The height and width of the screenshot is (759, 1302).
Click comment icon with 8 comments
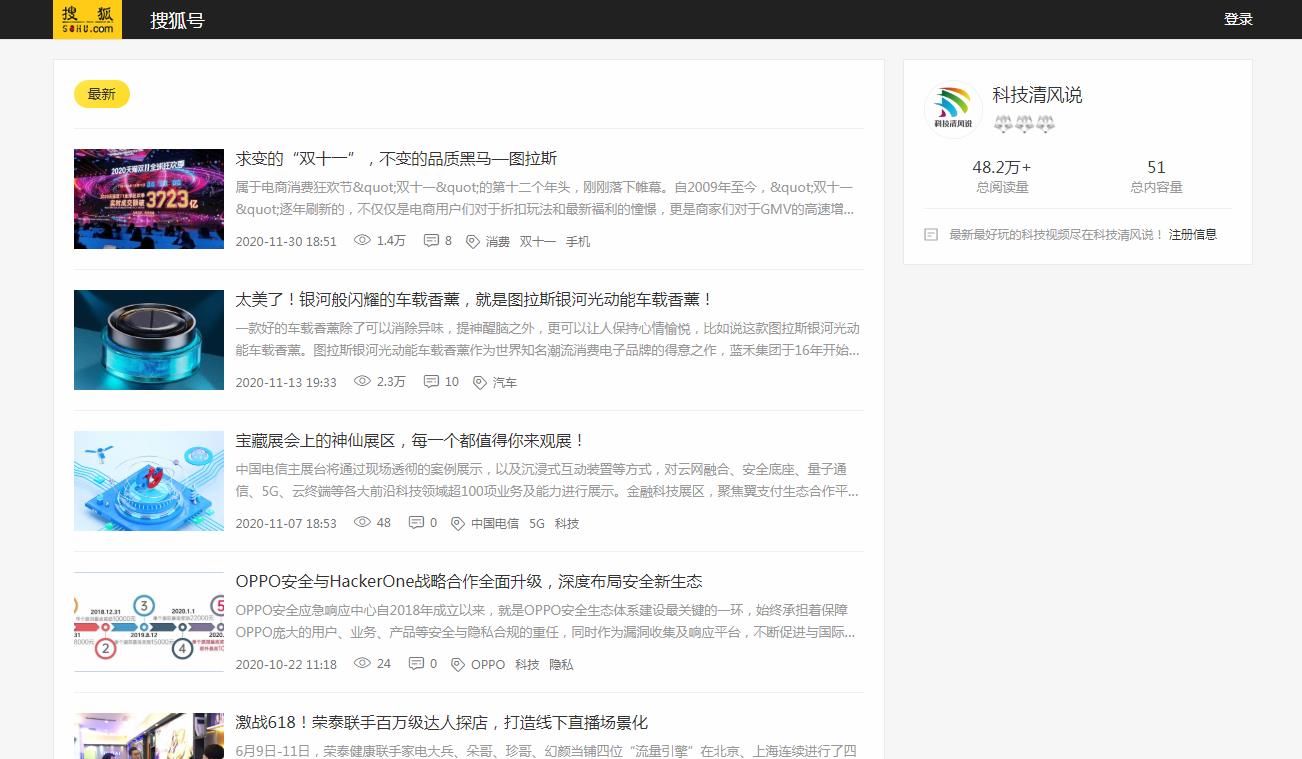(x=431, y=240)
